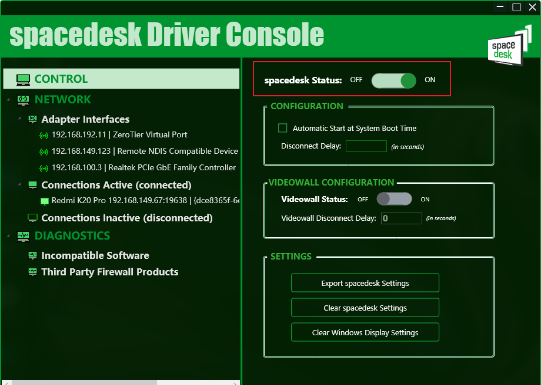This screenshot has width=541, height=385.
Task: Click the NETWORK section icon
Action: 23,100
